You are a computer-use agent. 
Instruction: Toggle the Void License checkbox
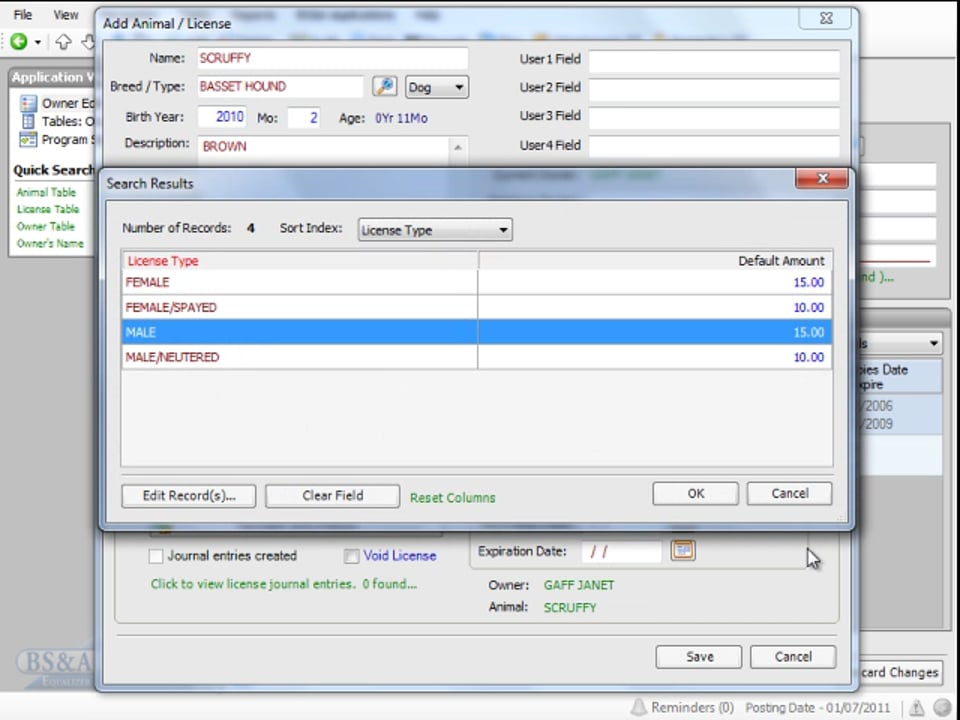coord(351,556)
